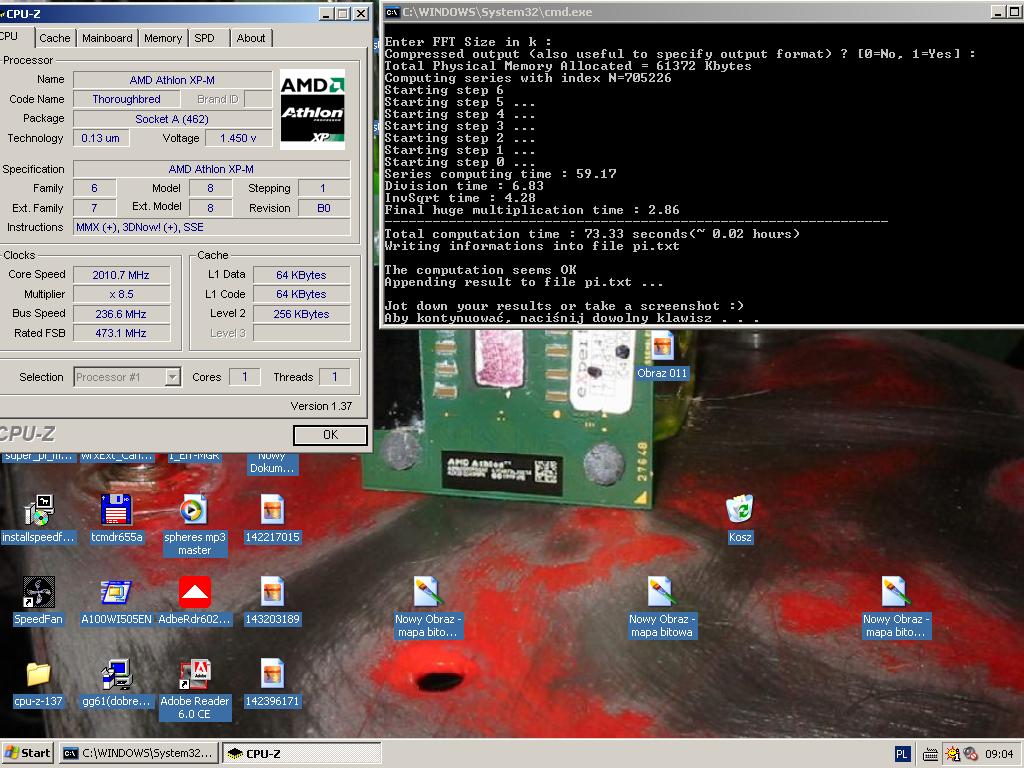Screen dimensions: 1024x768
Task: Click Total computation time line in cmd
Action: point(592,234)
